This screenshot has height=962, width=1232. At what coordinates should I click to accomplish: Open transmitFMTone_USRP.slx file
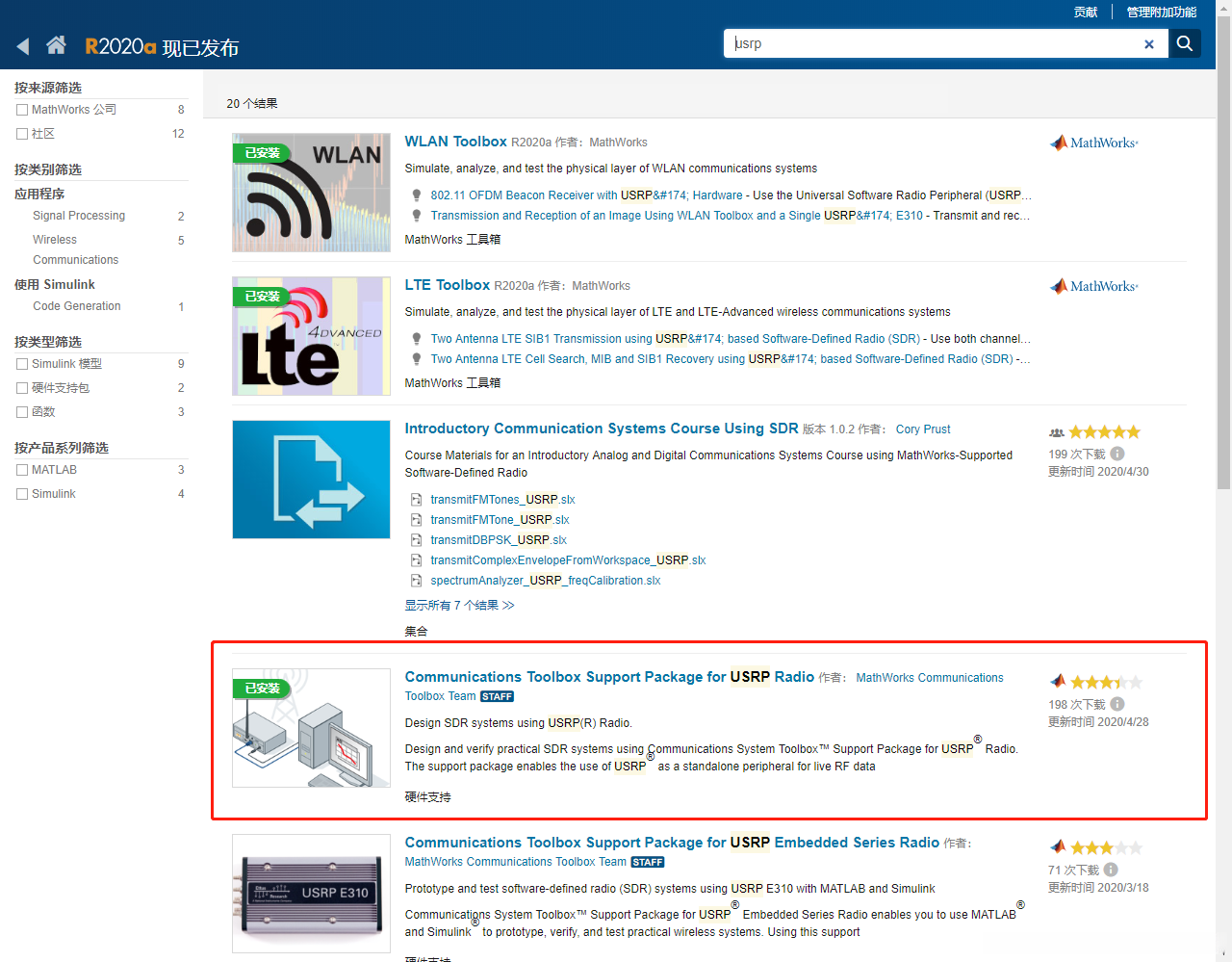(x=500, y=520)
